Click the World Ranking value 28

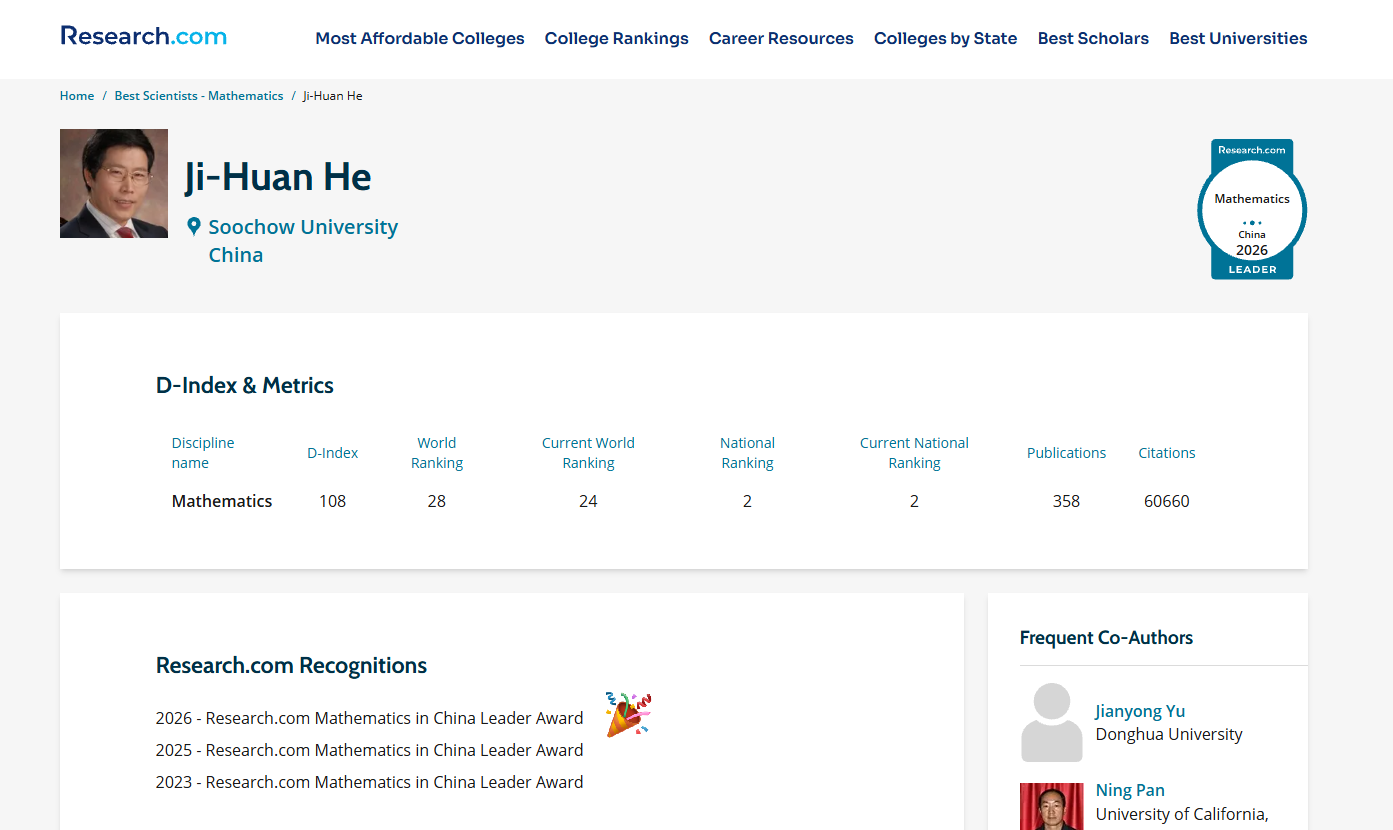[437, 501]
